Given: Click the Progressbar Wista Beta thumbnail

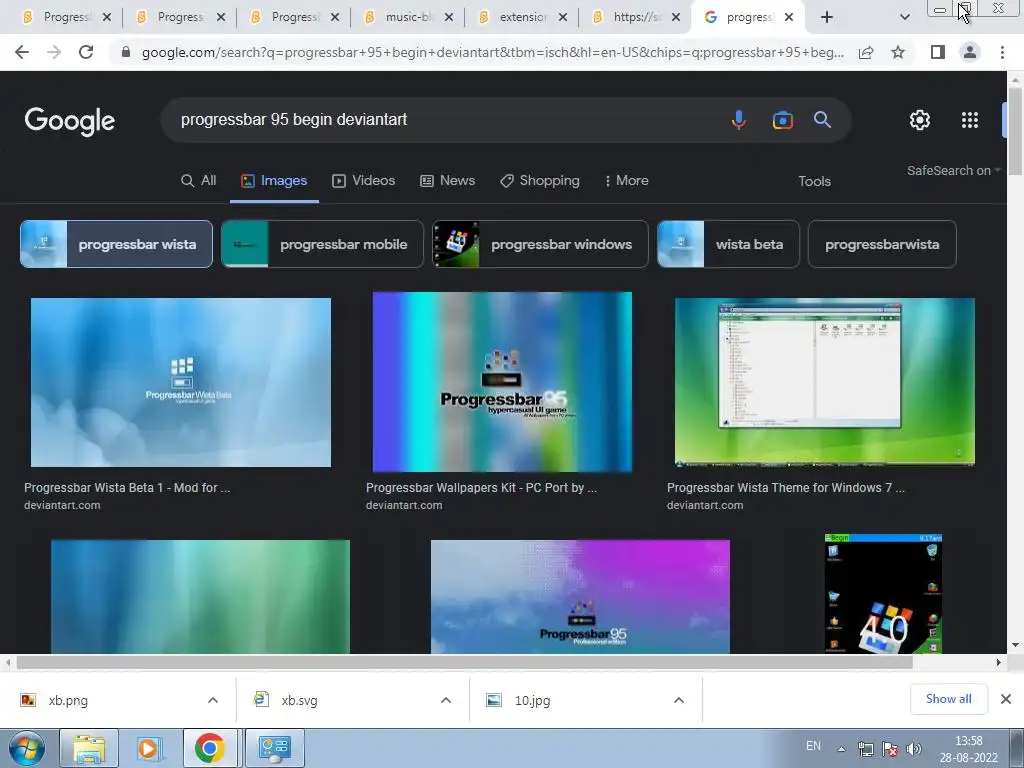Looking at the screenshot, I should 181,383.
